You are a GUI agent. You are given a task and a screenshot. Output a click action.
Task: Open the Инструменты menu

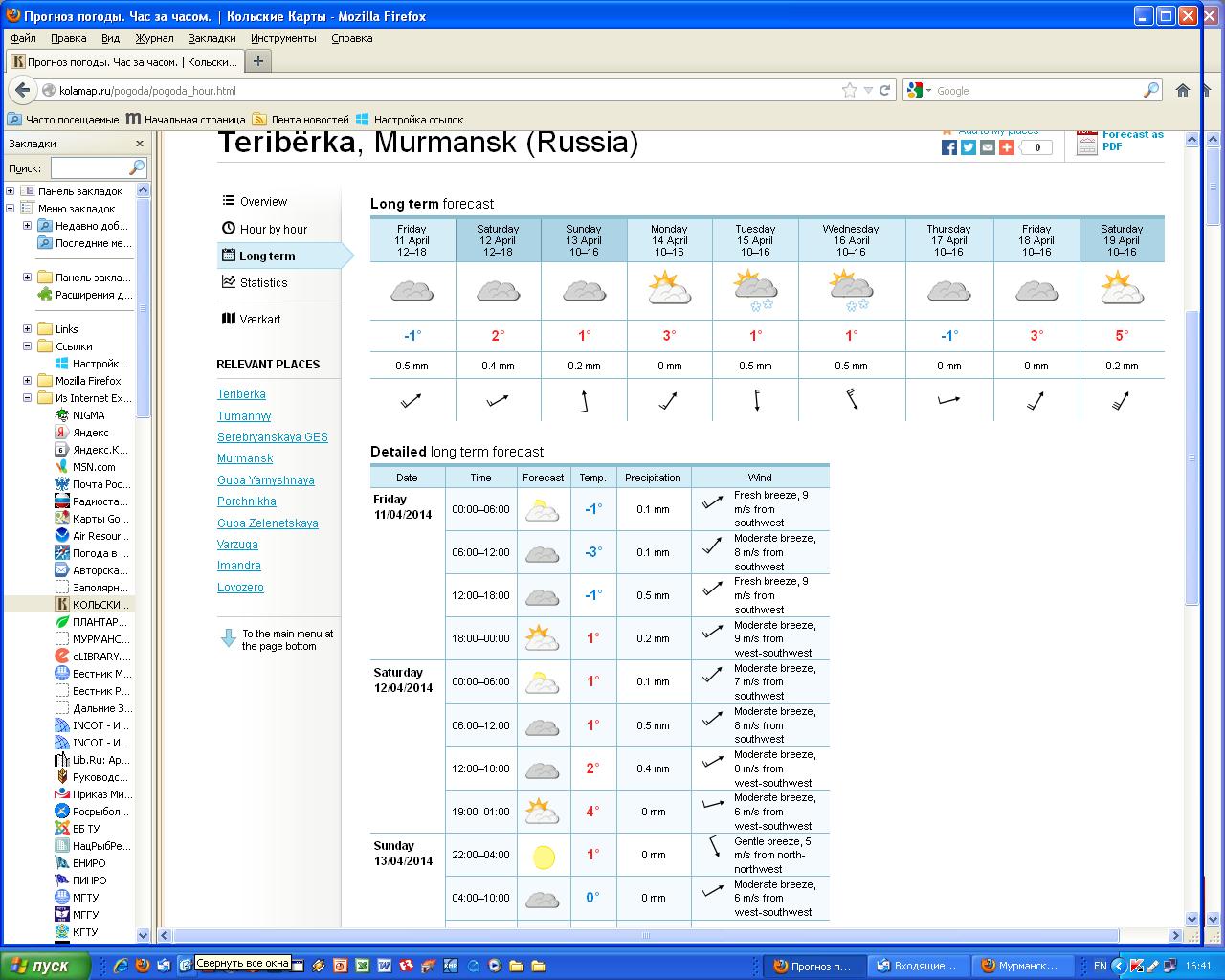click(x=283, y=38)
